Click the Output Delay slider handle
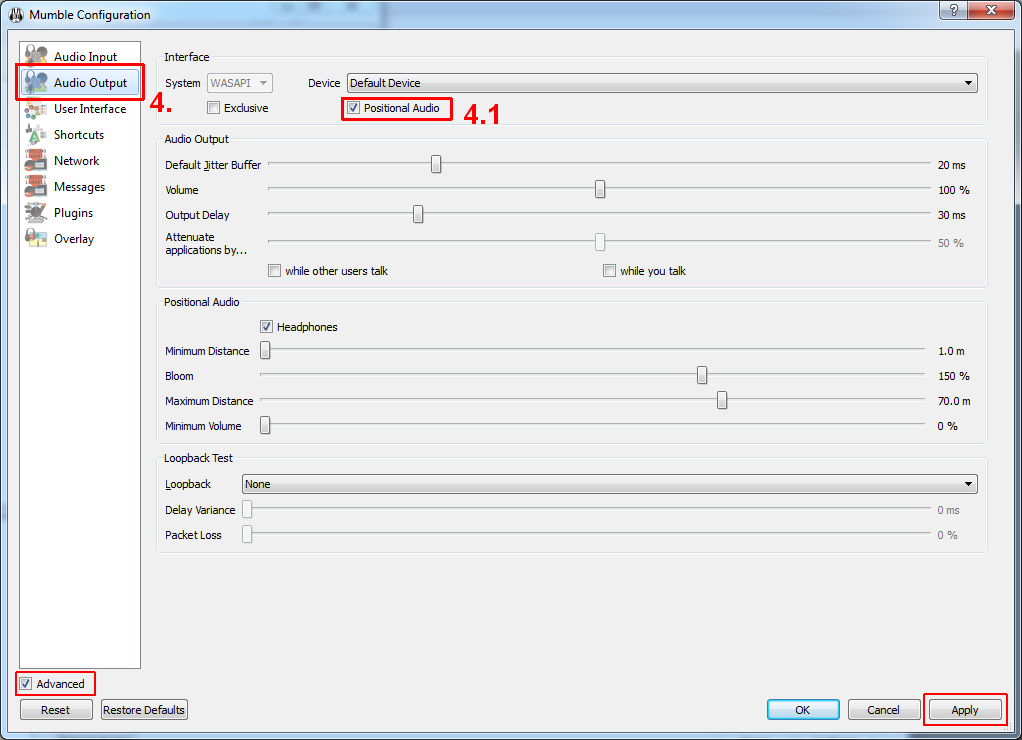This screenshot has height=740, width=1022. point(418,214)
